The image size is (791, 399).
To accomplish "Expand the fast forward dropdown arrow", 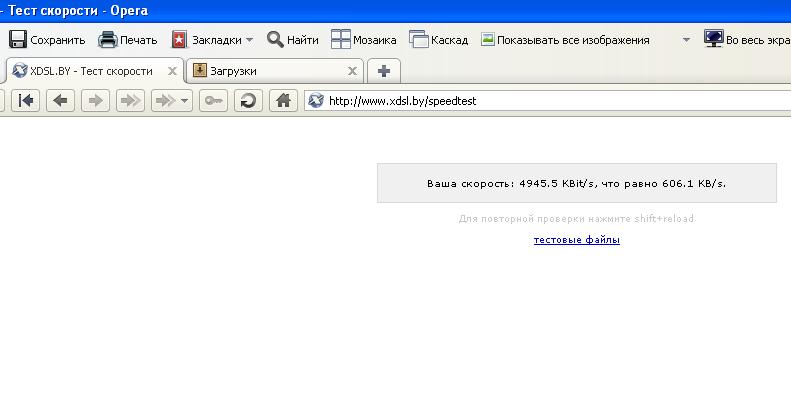I will coord(184,101).
